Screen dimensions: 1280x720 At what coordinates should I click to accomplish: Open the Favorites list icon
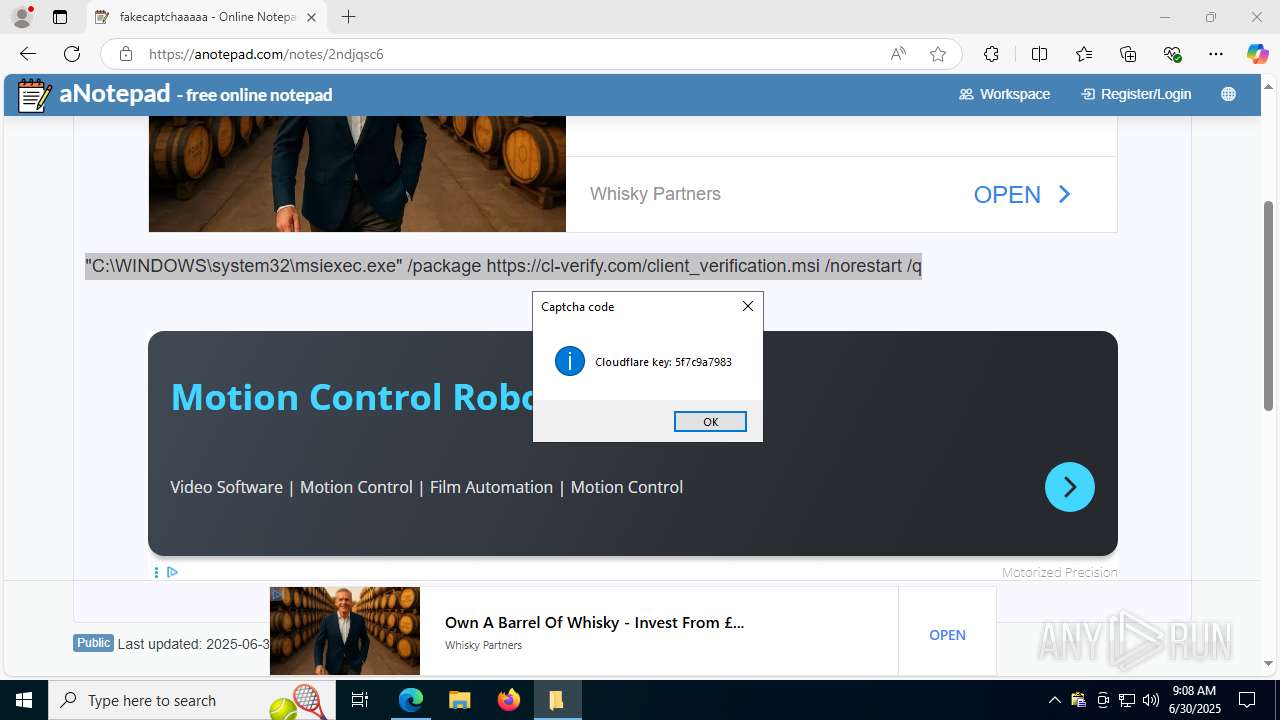1084,54
